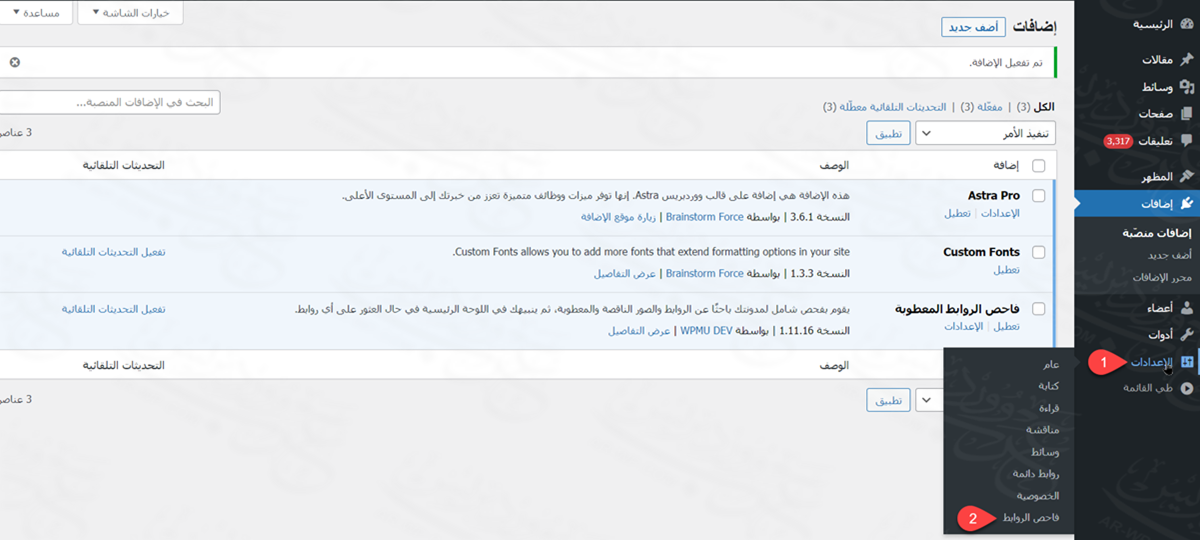Click the wrench icon for أدوات

click(1187, 334)
